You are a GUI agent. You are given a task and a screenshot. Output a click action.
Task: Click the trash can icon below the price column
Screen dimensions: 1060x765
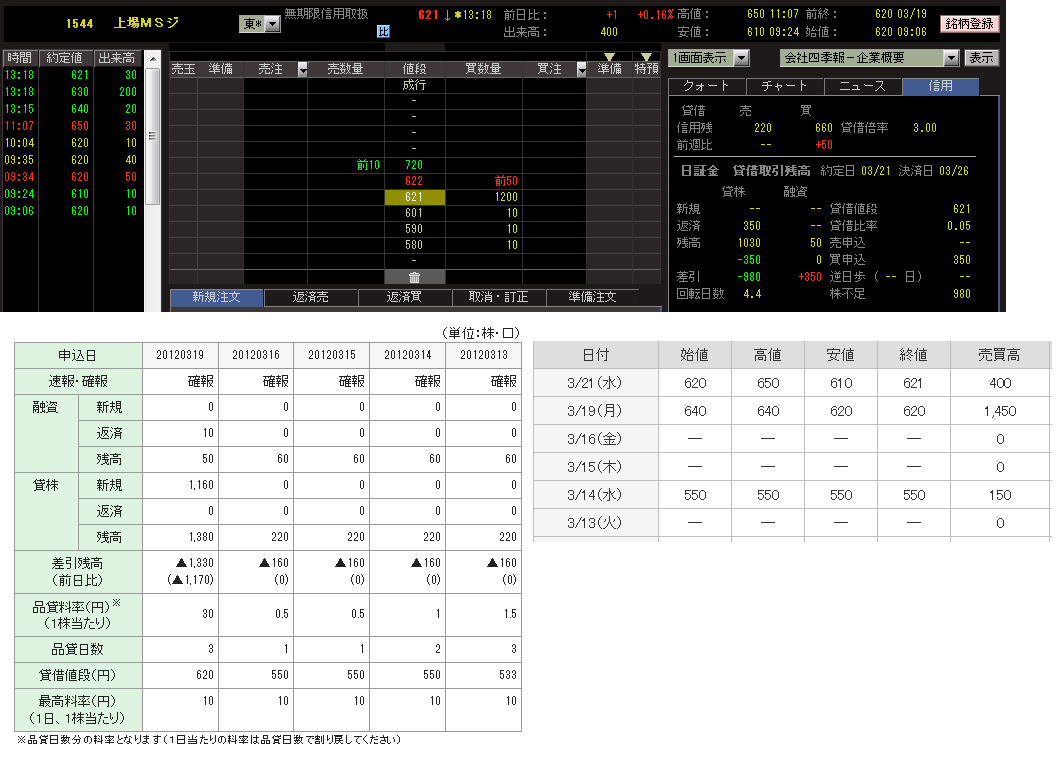[414, 277]
